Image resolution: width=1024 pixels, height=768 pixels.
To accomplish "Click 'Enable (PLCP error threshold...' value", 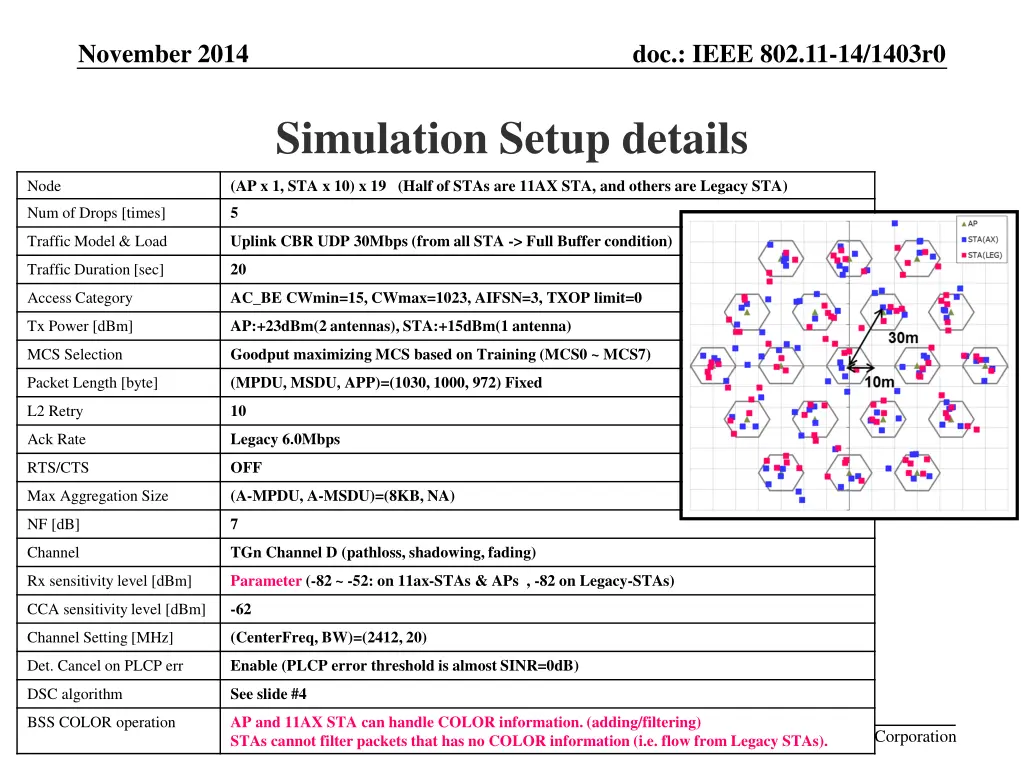I will pyautogui.click(x=404, y=666).
